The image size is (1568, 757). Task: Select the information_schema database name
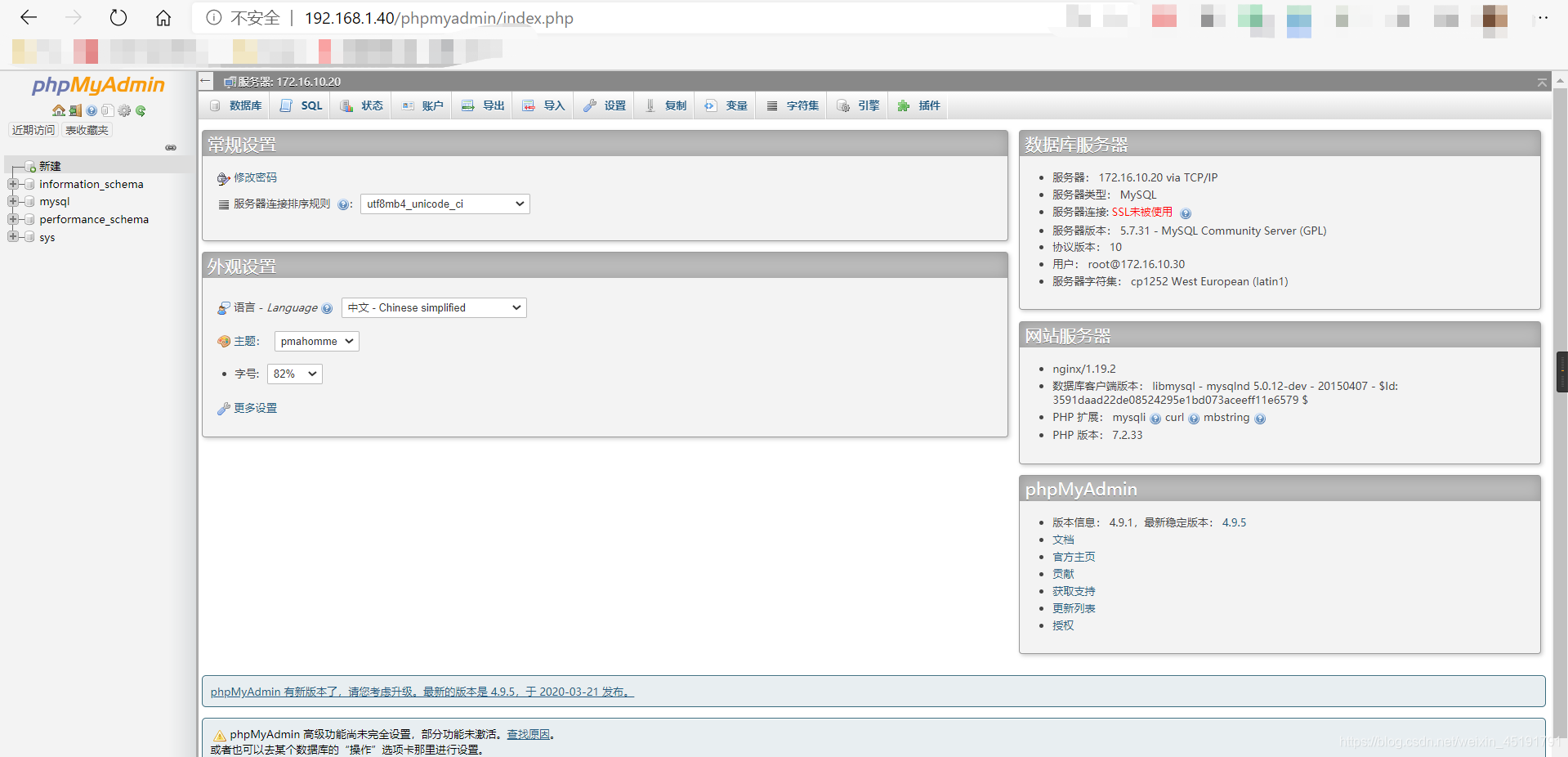[92, 184]
